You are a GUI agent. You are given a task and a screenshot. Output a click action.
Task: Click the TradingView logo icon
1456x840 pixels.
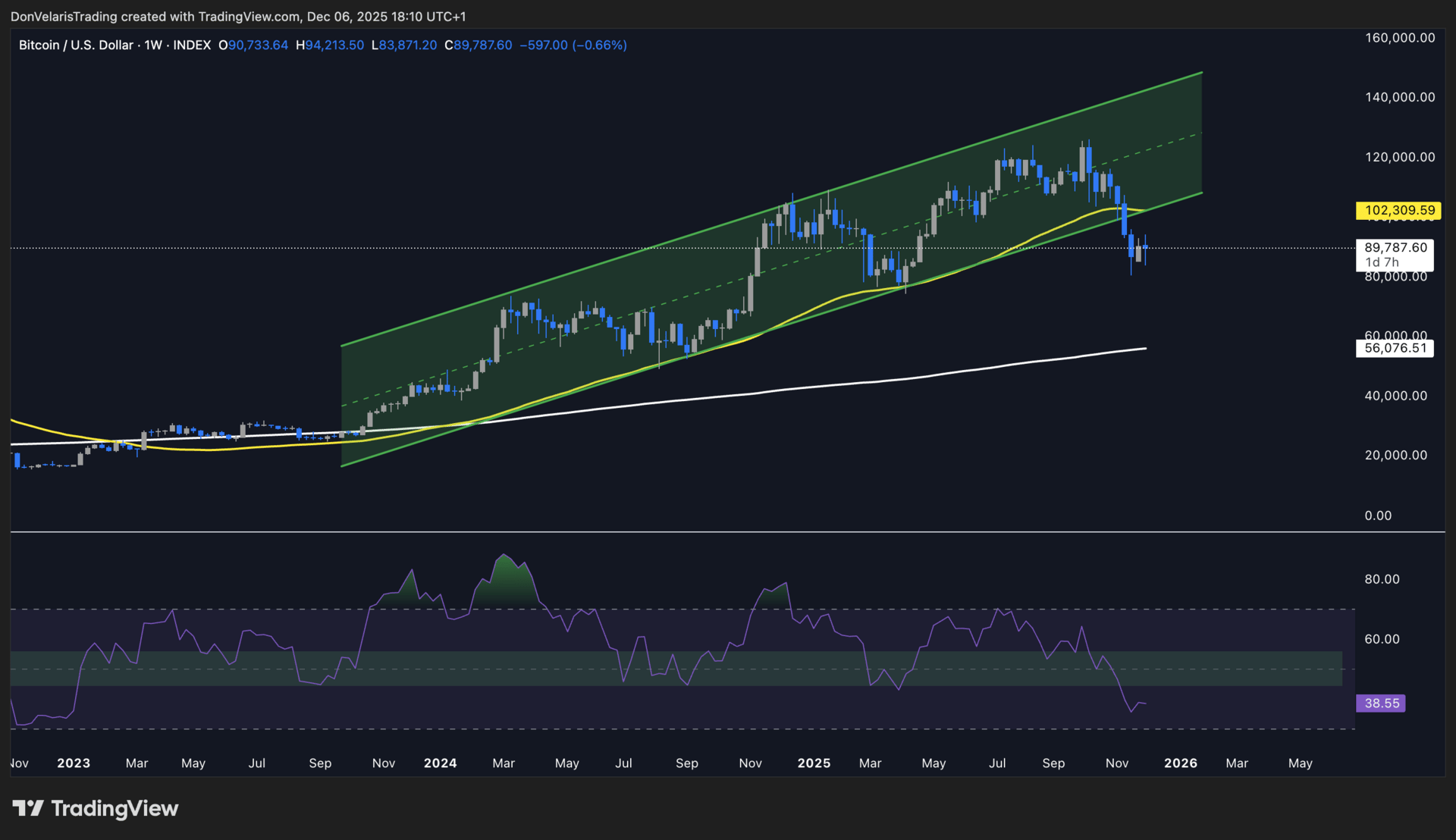28,808
